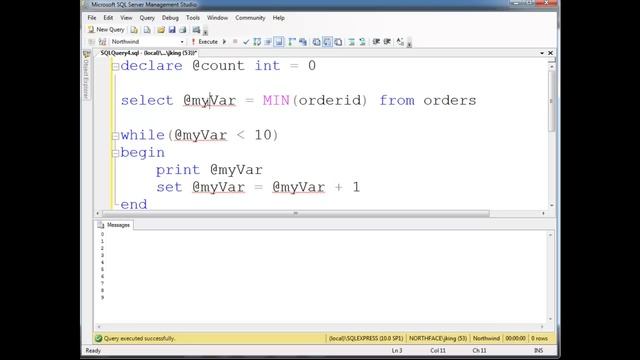Click the green success check icon in status bar
The width and height of the screenshot is (640, 360).
point(98,338)
